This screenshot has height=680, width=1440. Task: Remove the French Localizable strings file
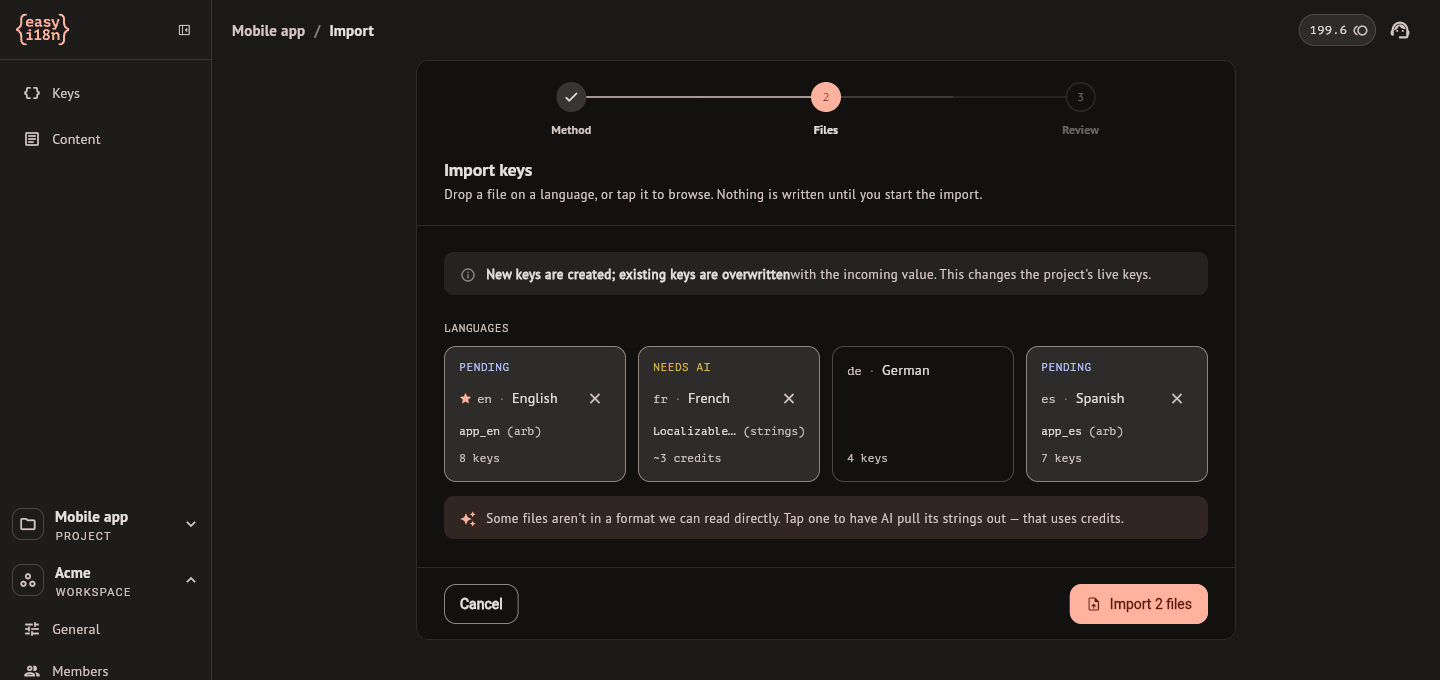pyautogui.click(x=789, y=398)
